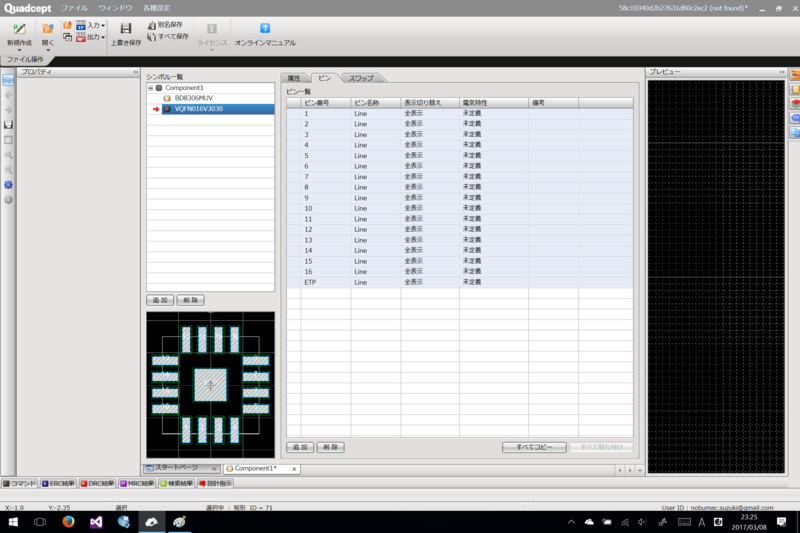Click the small orange folder icon beside 入力
The width and height of the screenshot is (800, 533).
(x=67, y=25)
